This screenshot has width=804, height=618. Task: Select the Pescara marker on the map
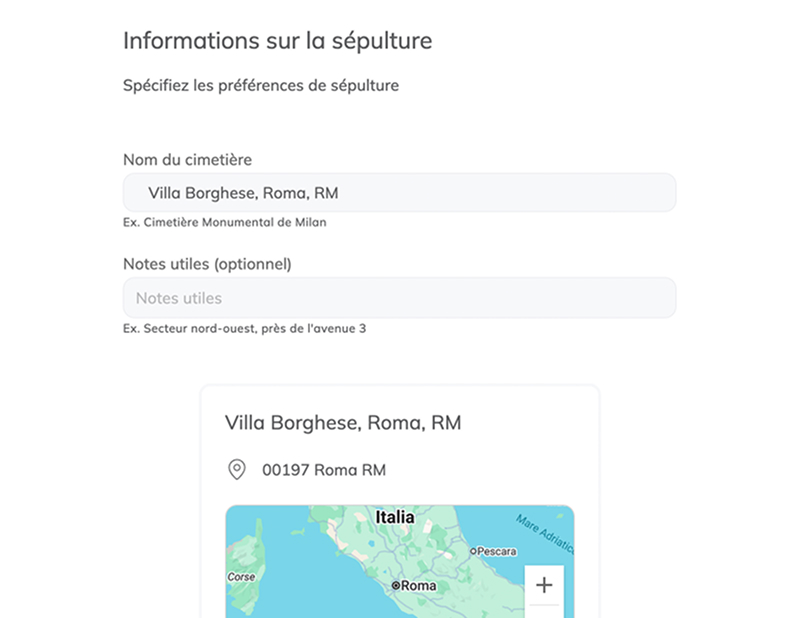tap(472, 551)
